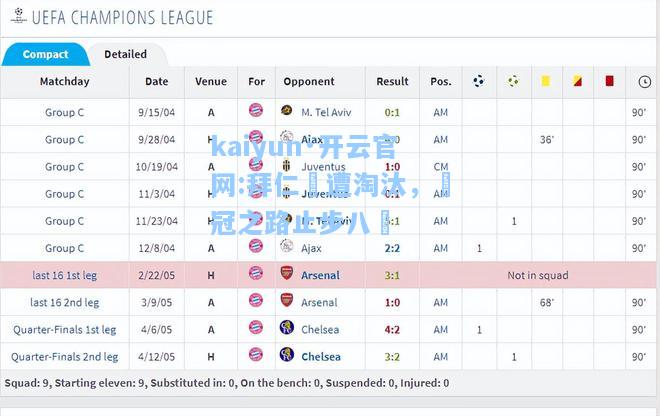This screenshot has width=660, height=416.
Task: Click the yellow card column header icon
Action: click(x=546, y=81)
